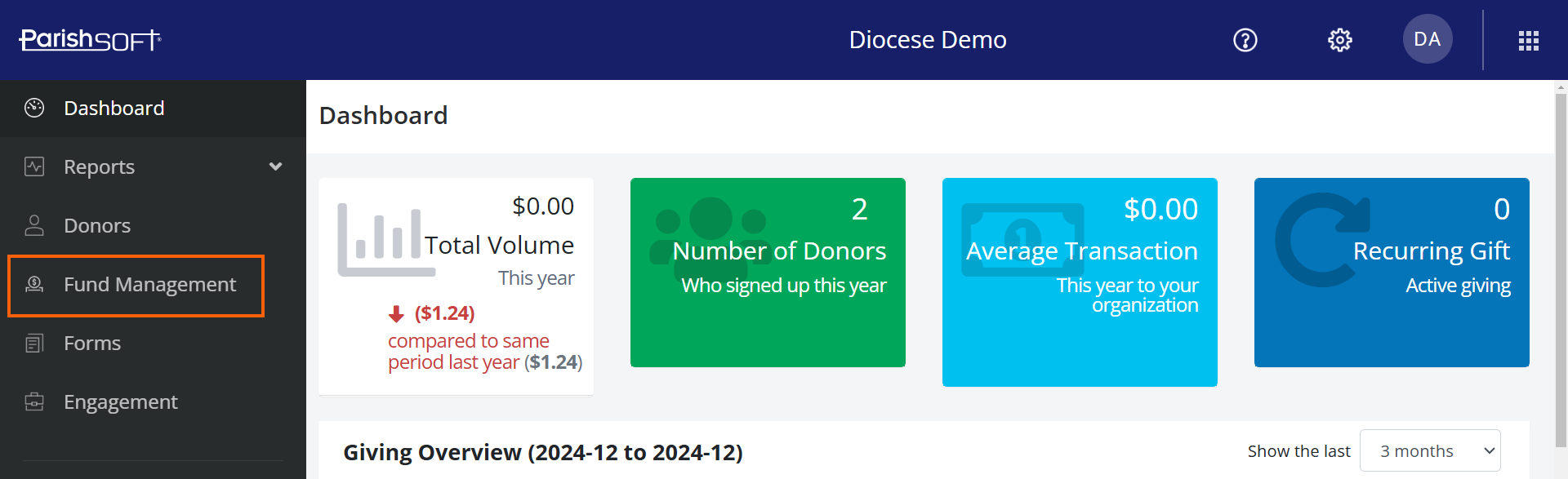Open the apps grid launcher icon
The width and height of the screenshot is (1568, 479).
click(x=1528, y=41)
